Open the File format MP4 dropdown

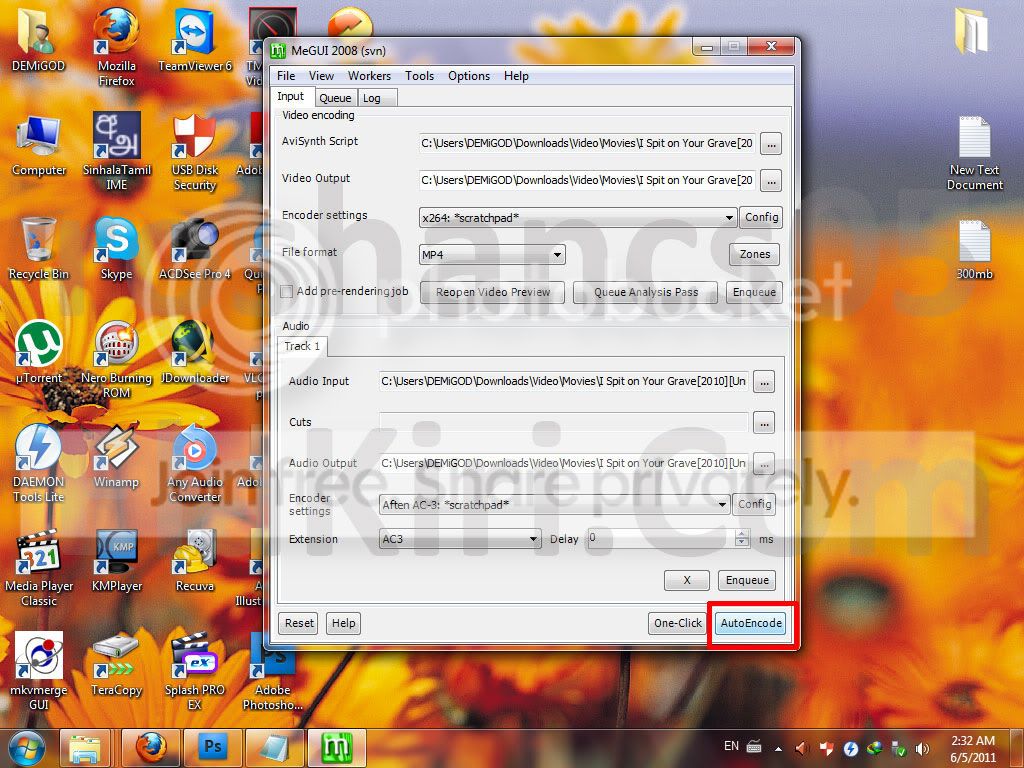pyautogui.click(x=492, y=255)
